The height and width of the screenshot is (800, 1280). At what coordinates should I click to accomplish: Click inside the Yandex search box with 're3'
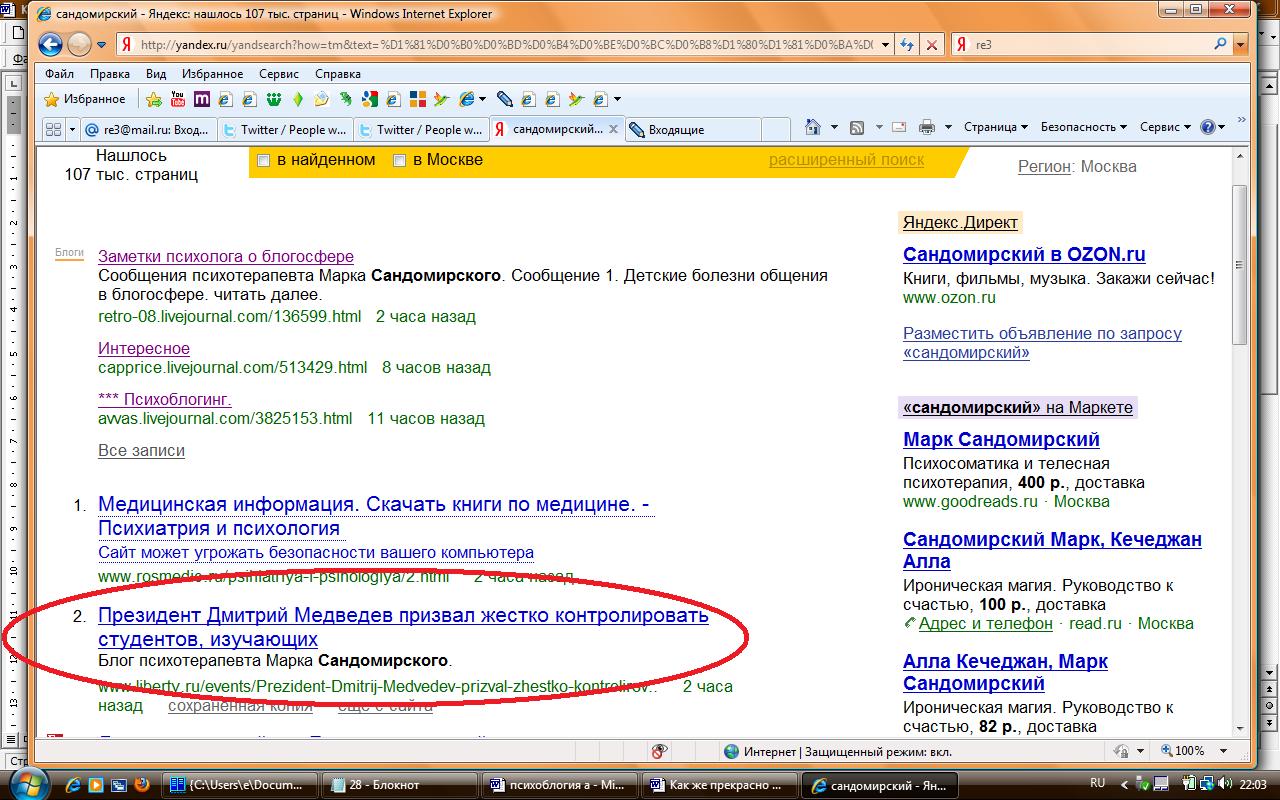click(1090, 45)
